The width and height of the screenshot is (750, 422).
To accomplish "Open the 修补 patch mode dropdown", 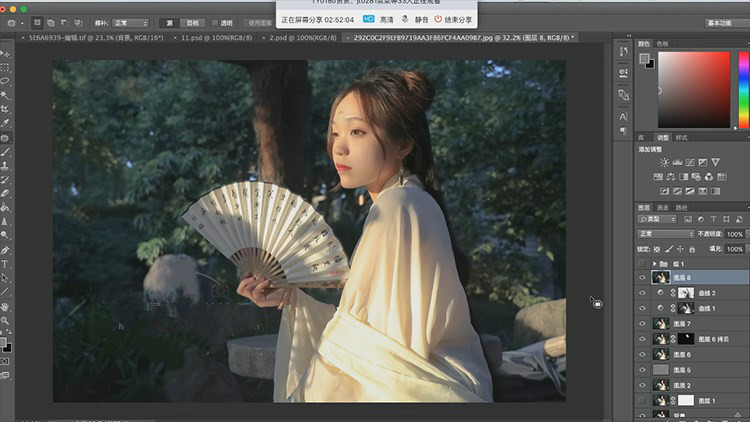I will tap(131, 23).
